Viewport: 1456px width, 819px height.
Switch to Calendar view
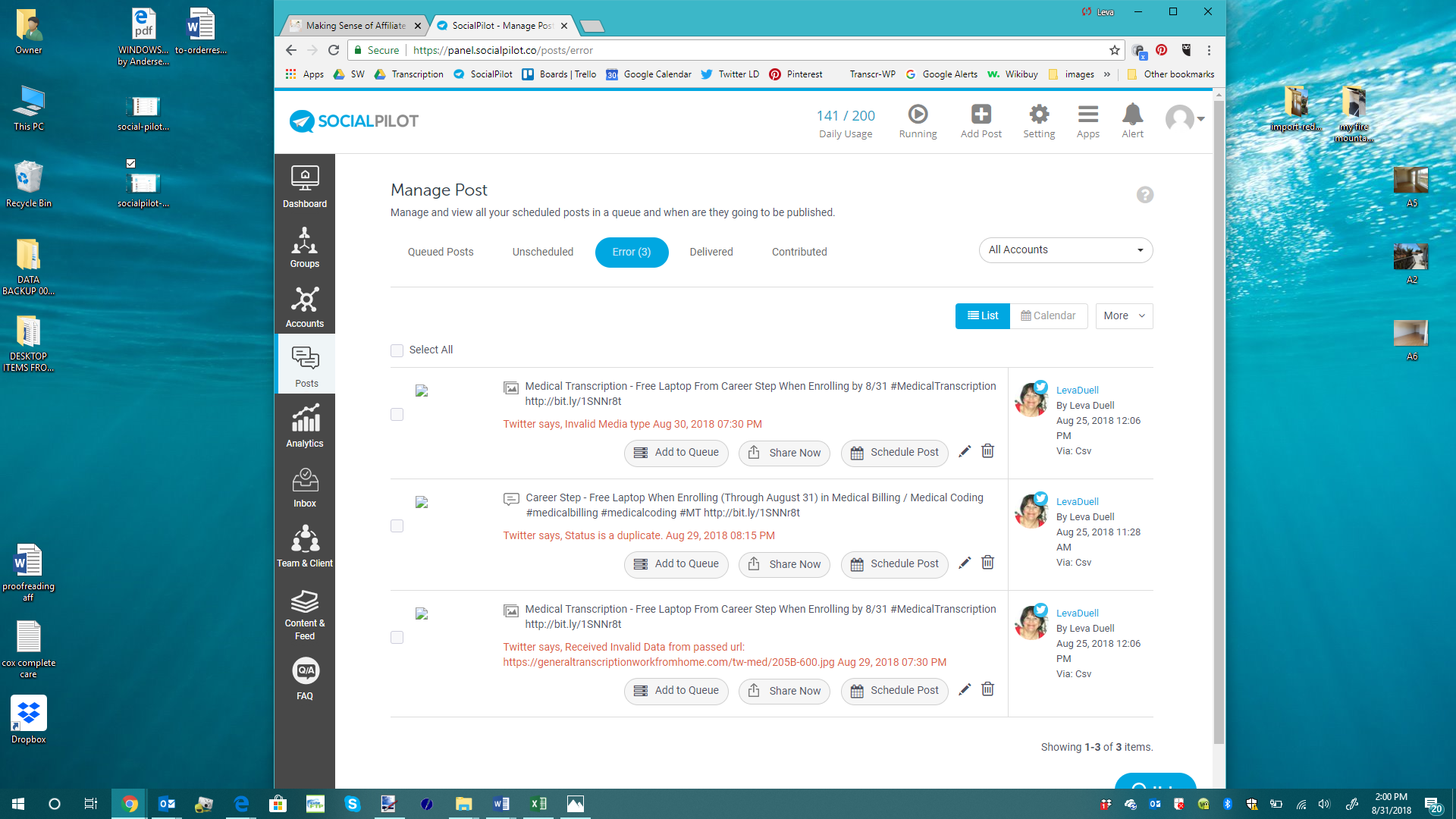click(x=1048, y=316)
